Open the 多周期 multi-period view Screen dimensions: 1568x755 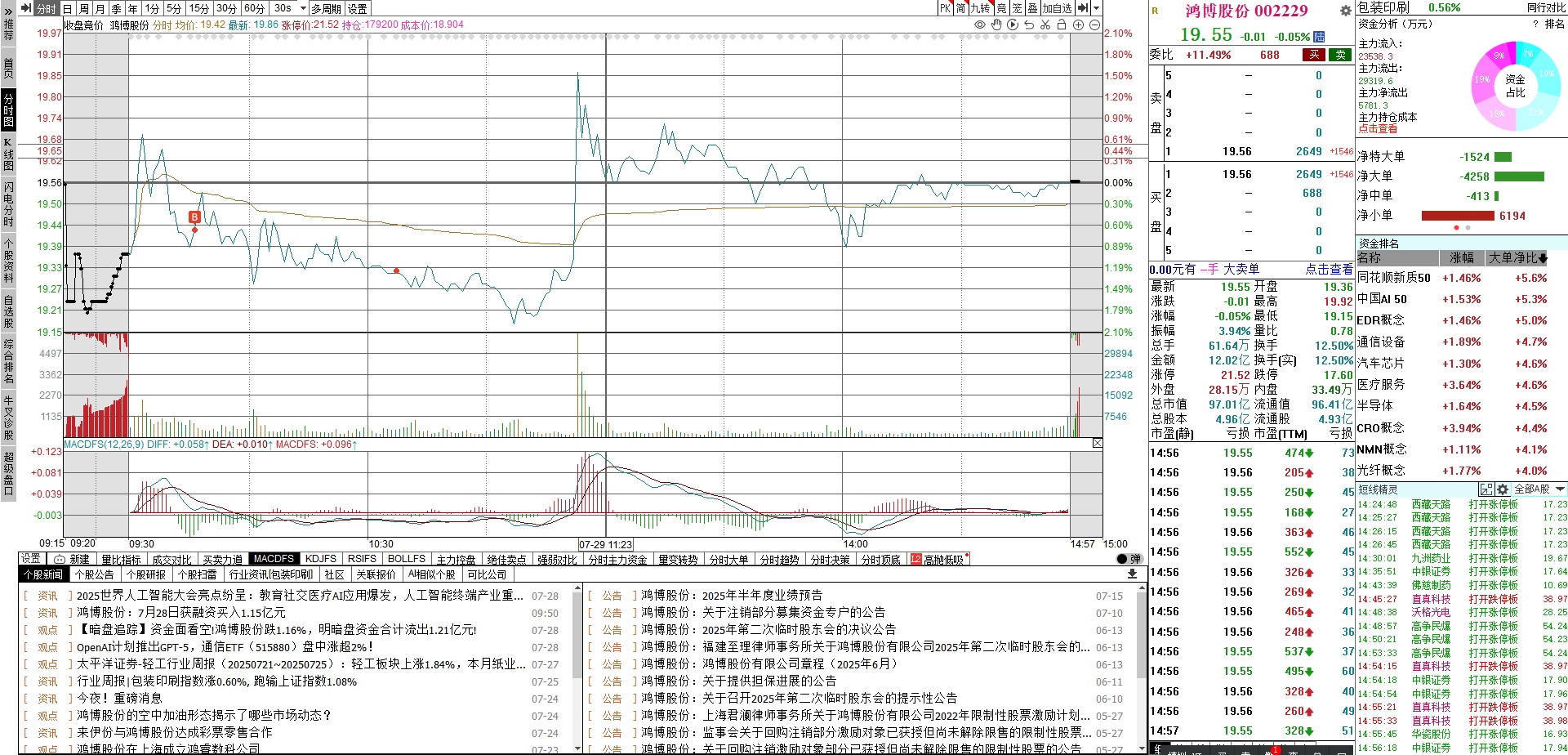(327, 8)
